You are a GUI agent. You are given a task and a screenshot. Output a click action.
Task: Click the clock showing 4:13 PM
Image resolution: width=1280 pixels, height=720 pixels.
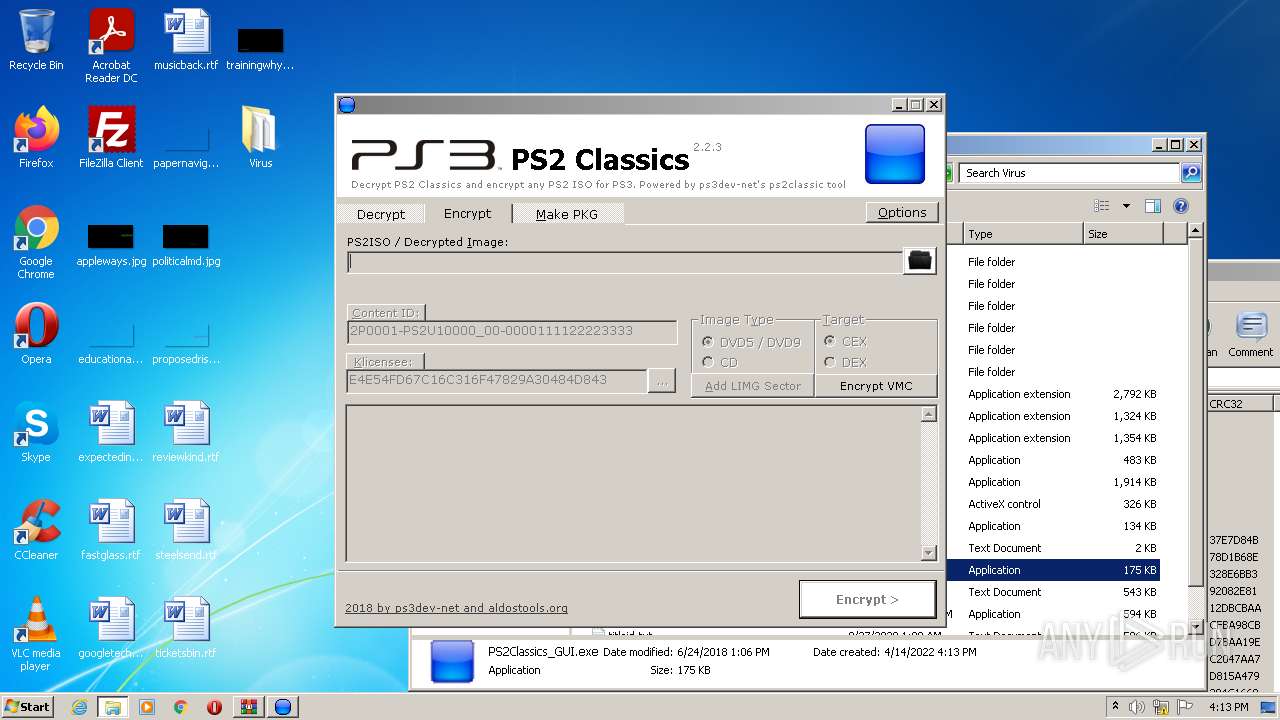tap(1228, 707)
